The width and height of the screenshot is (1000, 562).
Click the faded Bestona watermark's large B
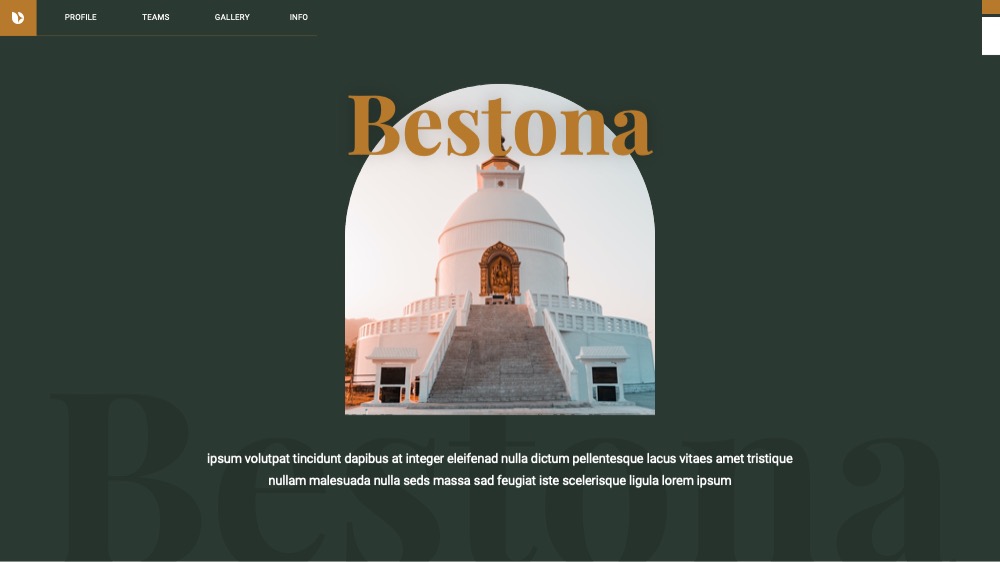point(128,477)
